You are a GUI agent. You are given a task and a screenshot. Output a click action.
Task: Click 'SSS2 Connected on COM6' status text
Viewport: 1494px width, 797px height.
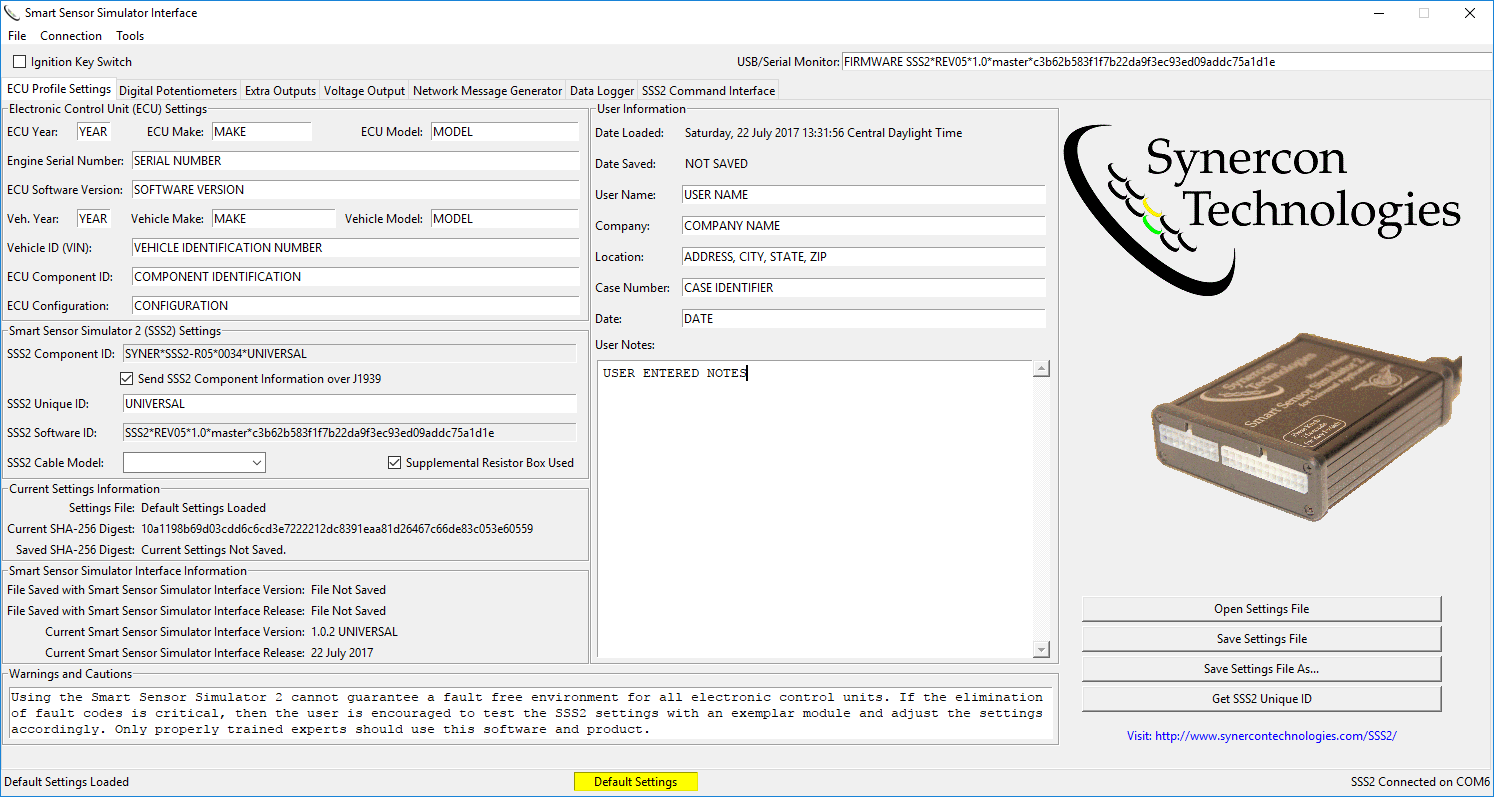coord(1420,782)
